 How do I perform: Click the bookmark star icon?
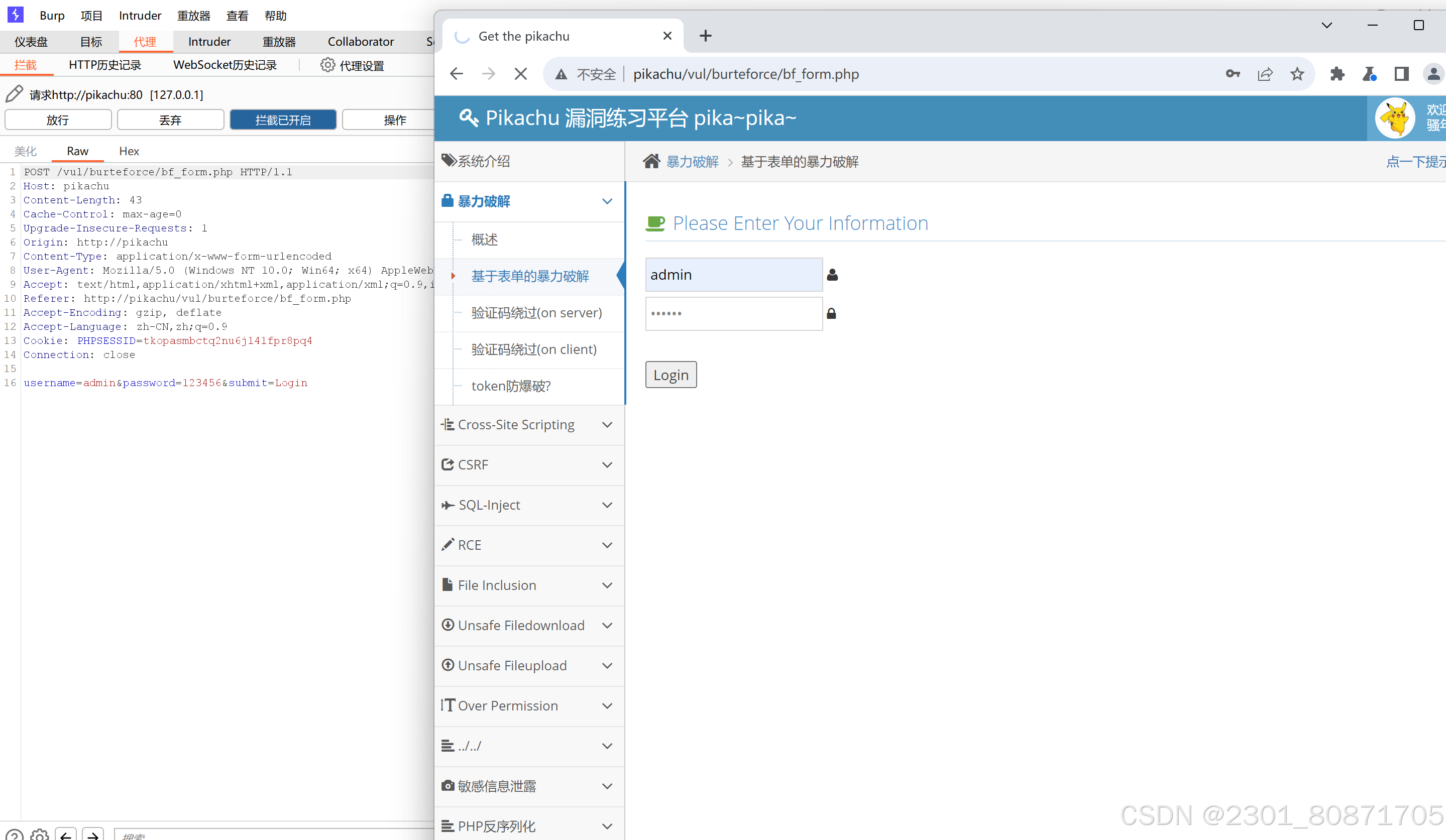(1297, 74)
